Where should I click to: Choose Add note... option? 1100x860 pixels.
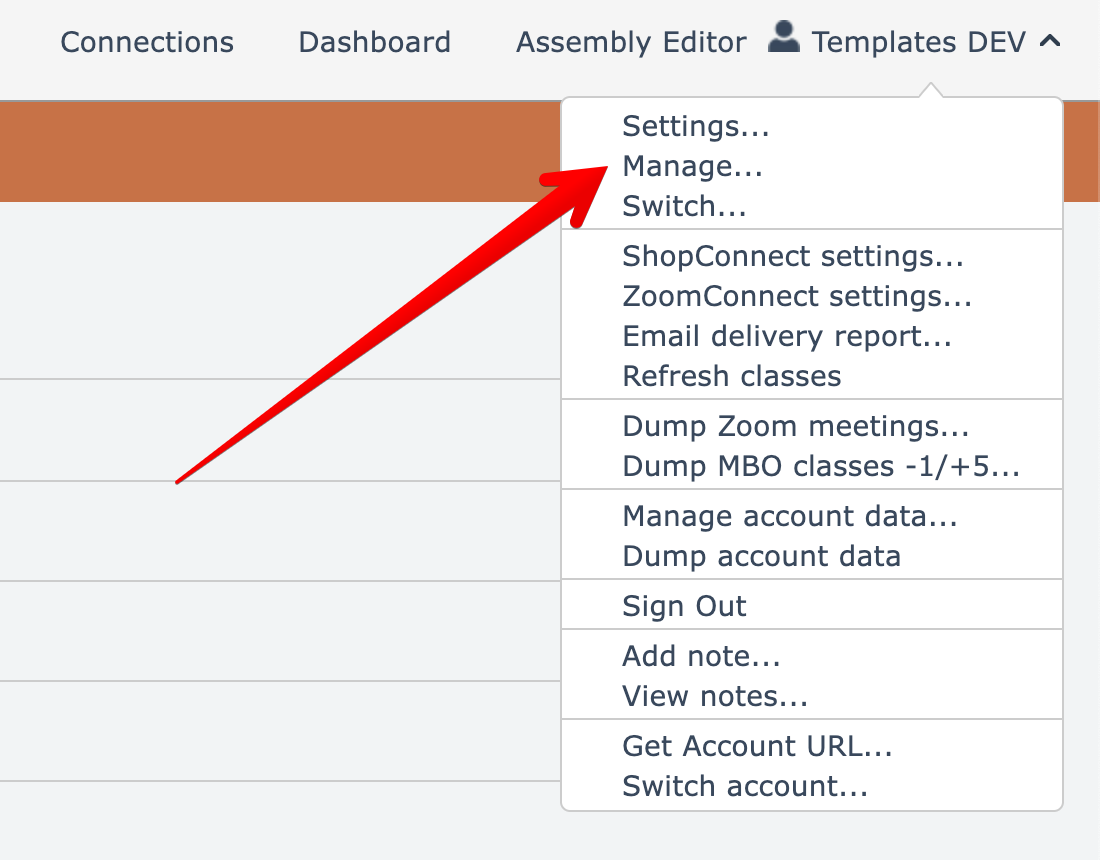[701, 657]
